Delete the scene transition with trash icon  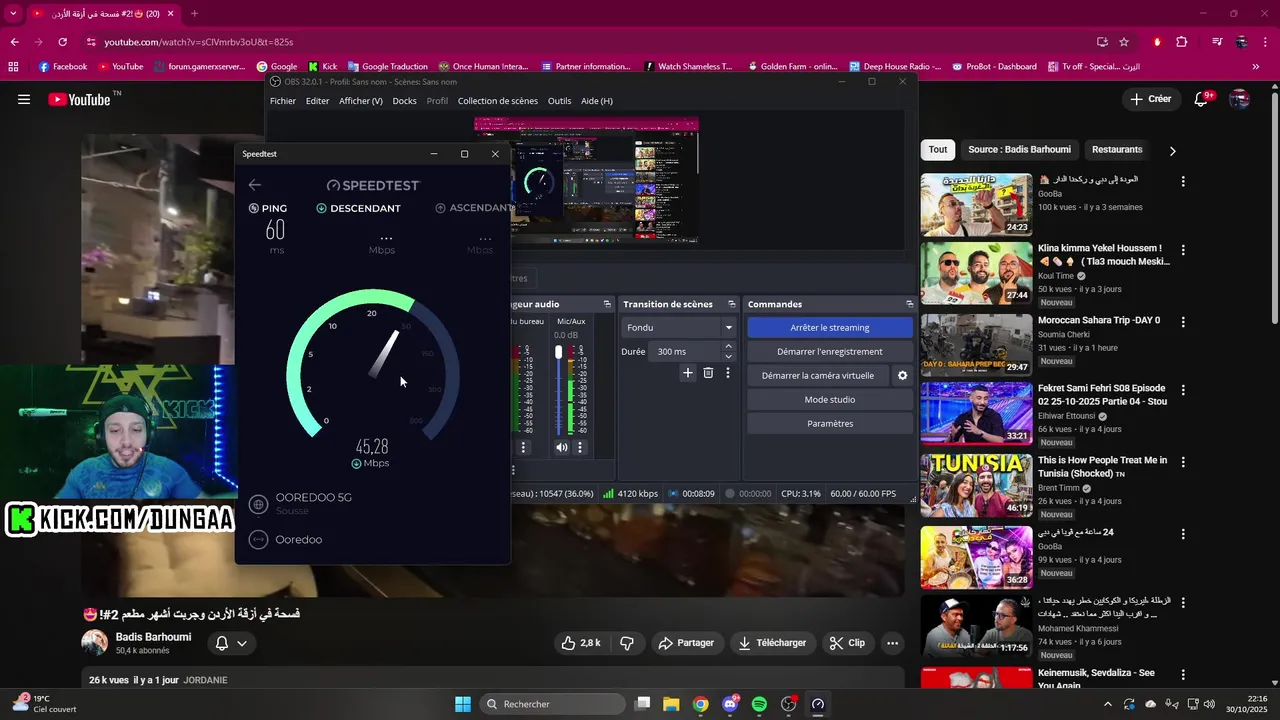pos(708,373)
